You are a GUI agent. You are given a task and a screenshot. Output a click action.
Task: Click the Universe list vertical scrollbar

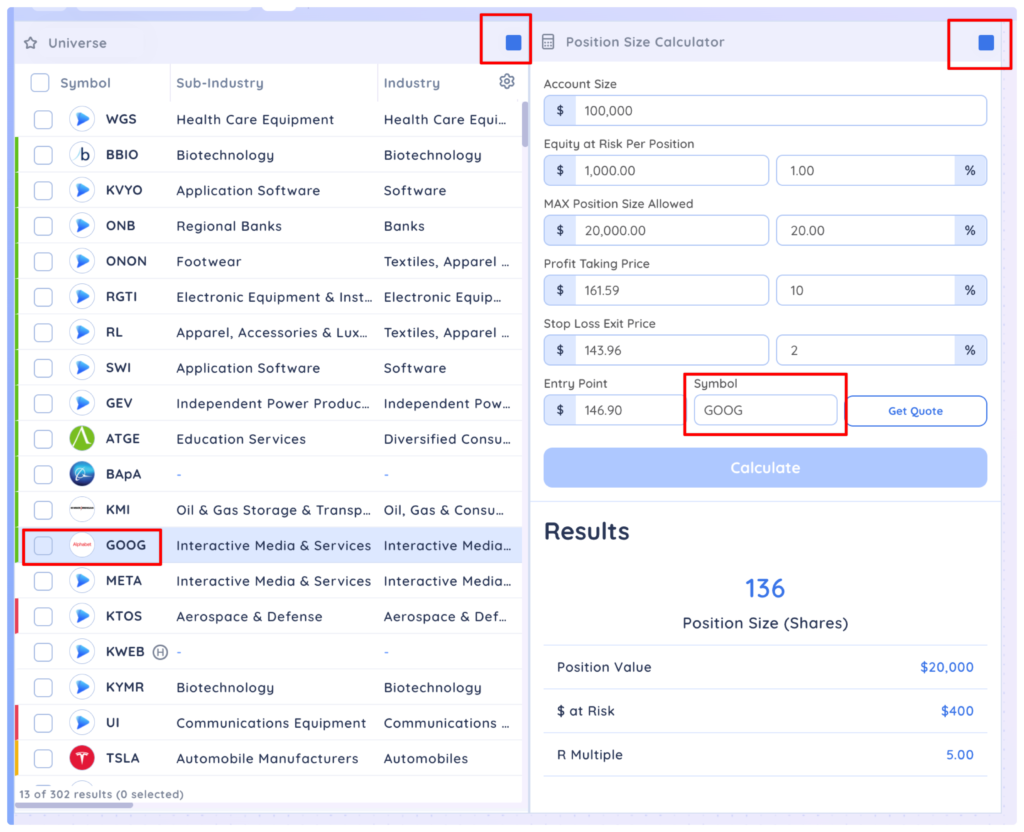click(525, 124)
